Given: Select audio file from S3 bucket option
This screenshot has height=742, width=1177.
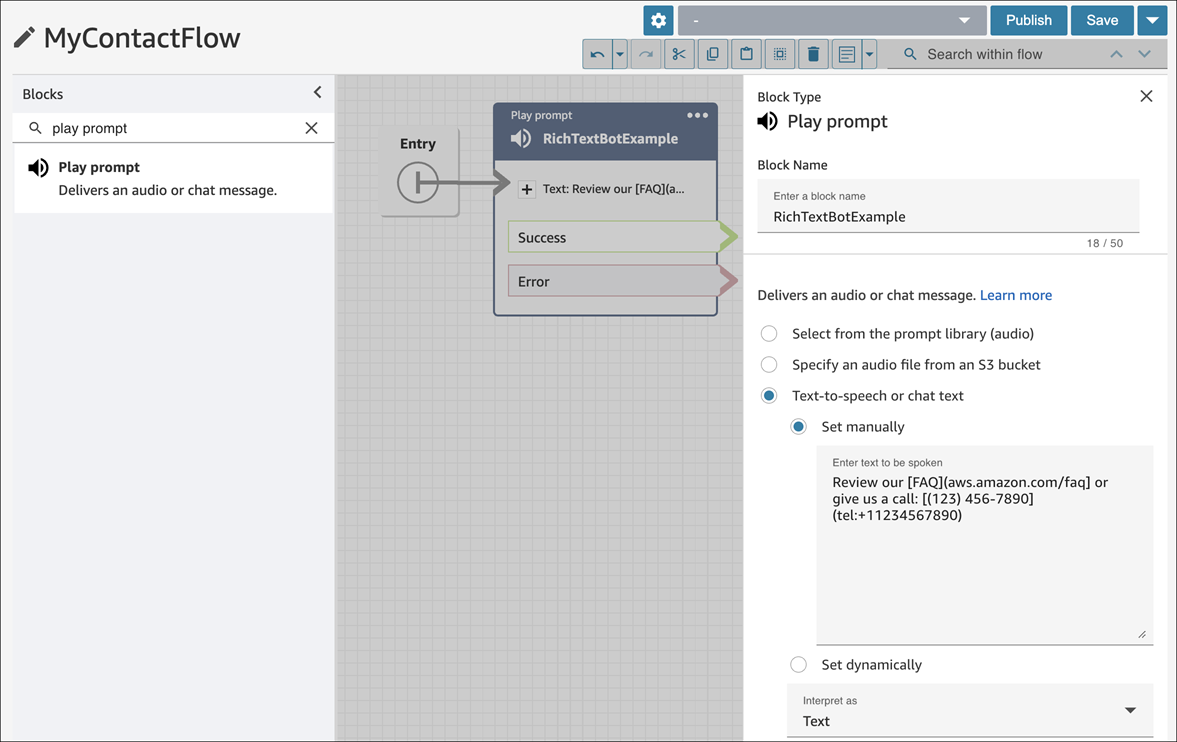Looking at the screenshot, I should 769,364.
